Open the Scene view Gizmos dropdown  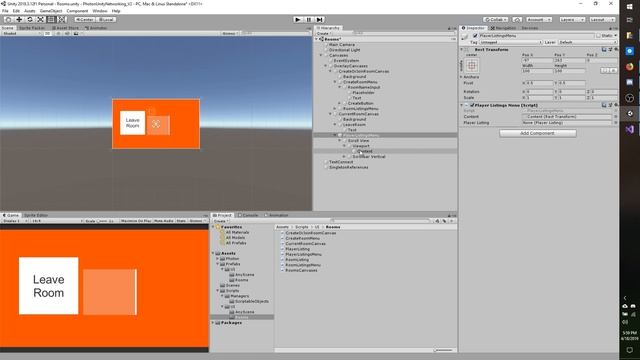pyautogui.click(x=230, y=33)
